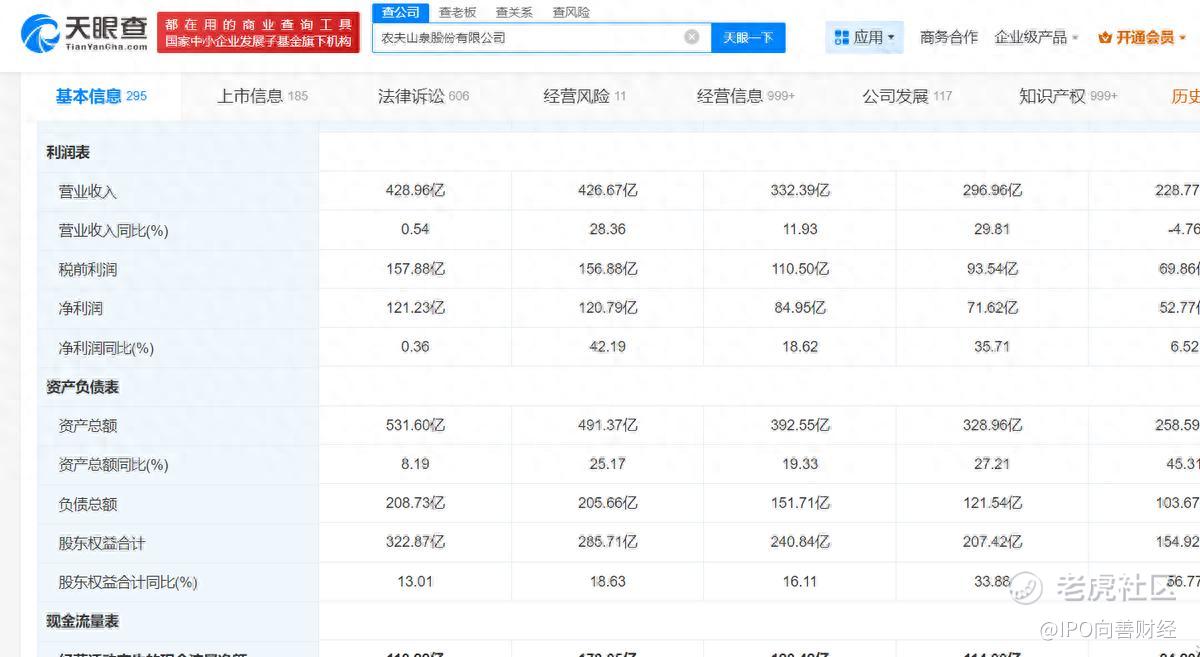Select the 查老板 search tab
Screen dimensions: 1200x657
[457, 12]
